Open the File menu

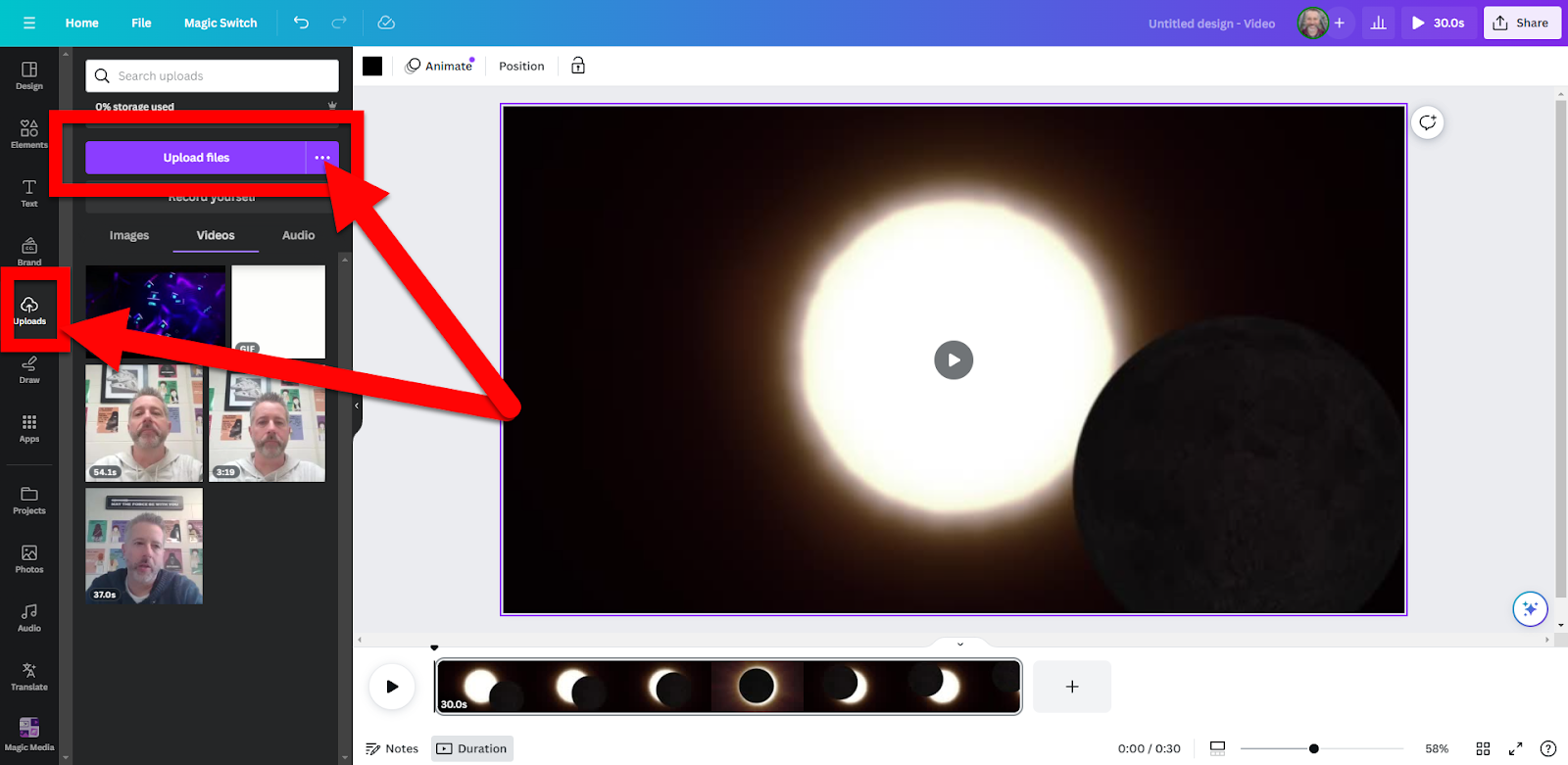[x=141, y=23]
